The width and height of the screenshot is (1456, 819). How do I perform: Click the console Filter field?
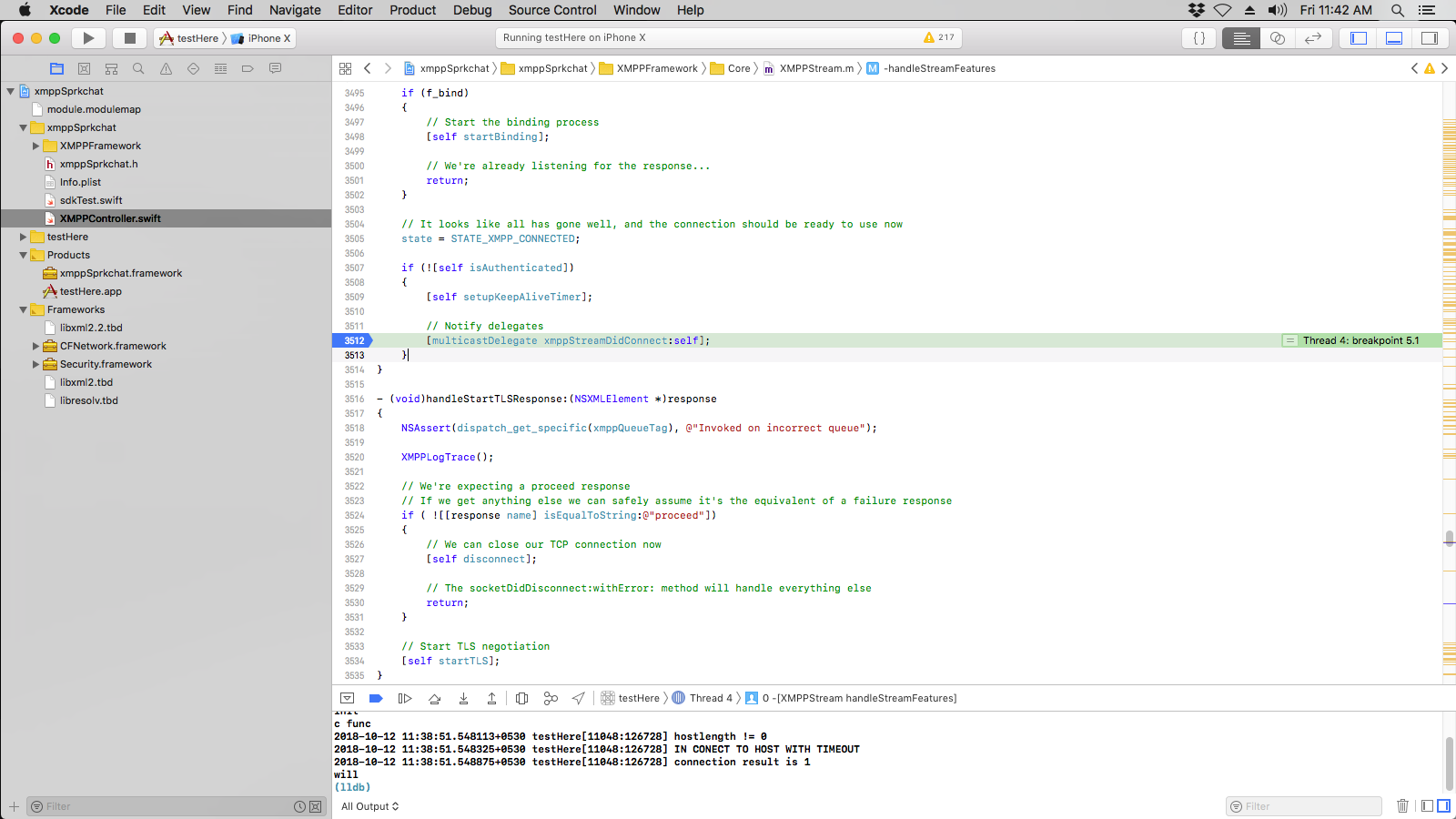1303,806
